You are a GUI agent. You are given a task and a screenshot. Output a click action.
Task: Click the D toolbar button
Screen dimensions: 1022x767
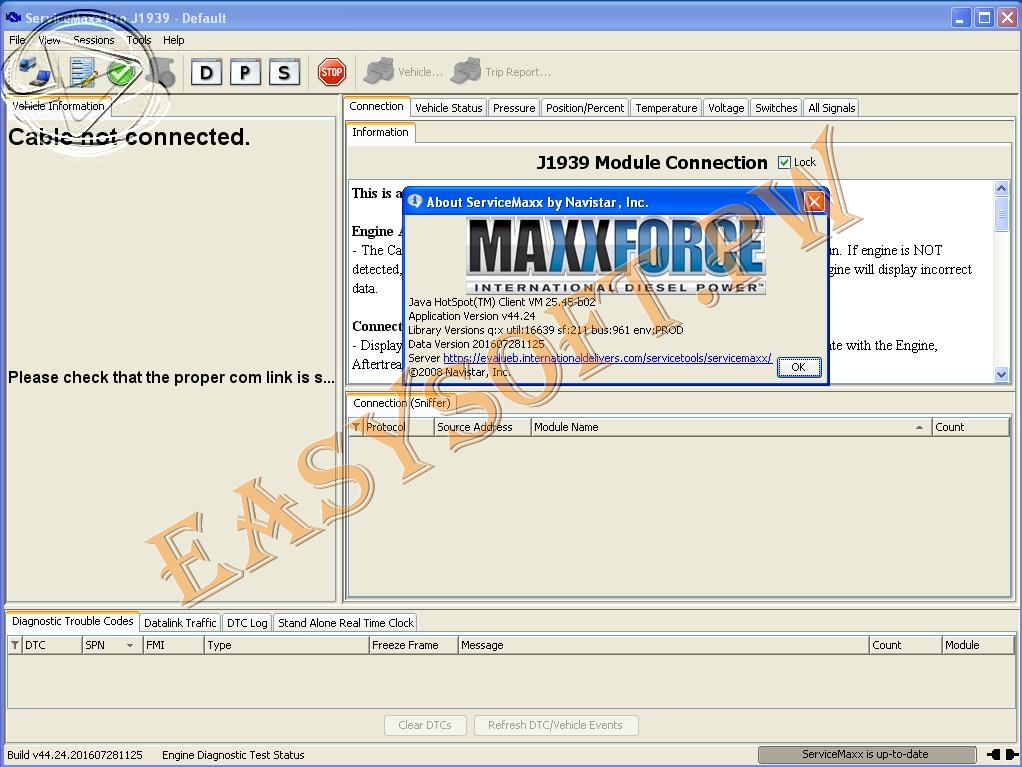click(206, 72)
